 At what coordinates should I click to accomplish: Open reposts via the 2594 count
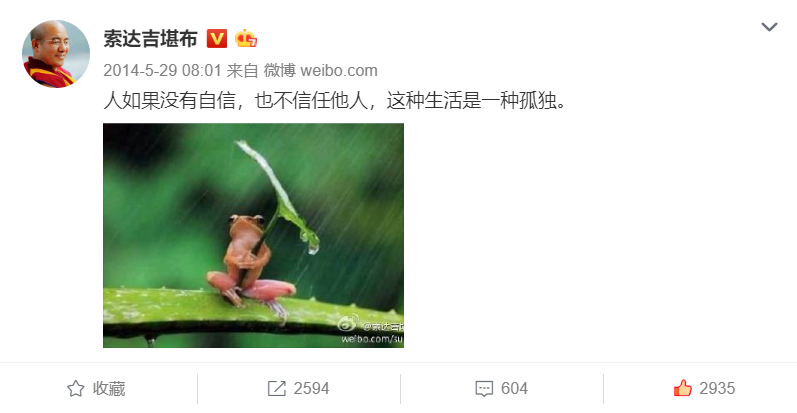(x=311, y=389)
